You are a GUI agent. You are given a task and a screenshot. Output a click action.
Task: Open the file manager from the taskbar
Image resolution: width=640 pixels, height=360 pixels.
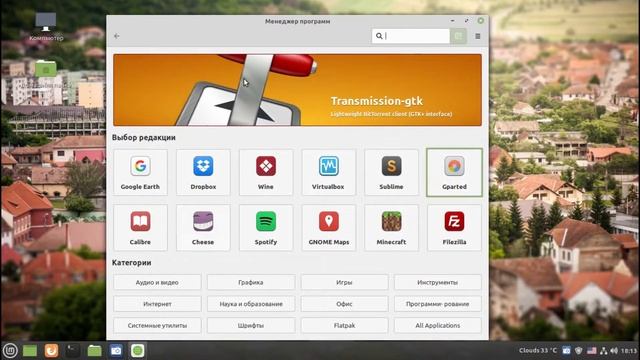94,351
